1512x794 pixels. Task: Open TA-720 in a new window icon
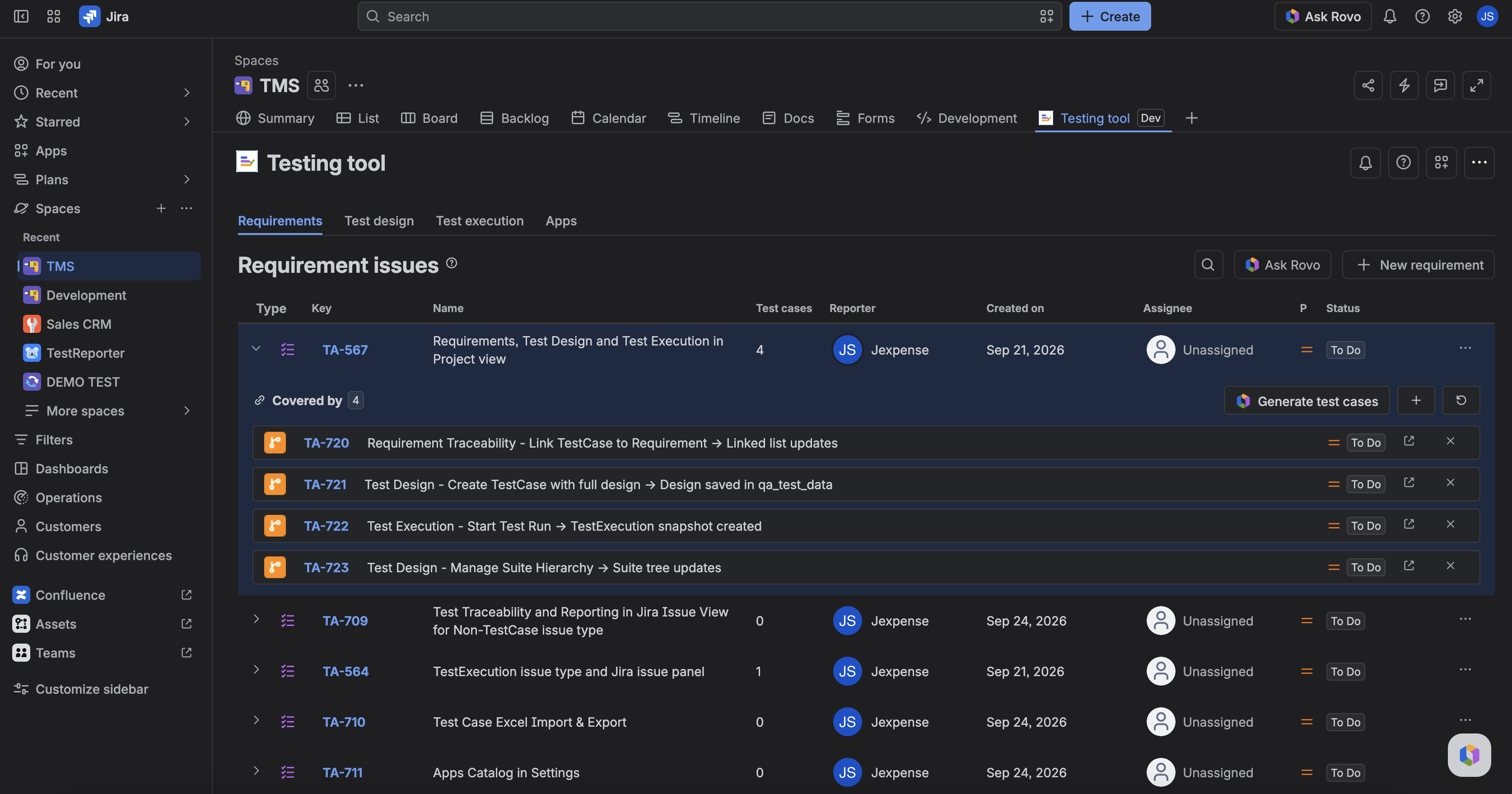coord(1409,441)
